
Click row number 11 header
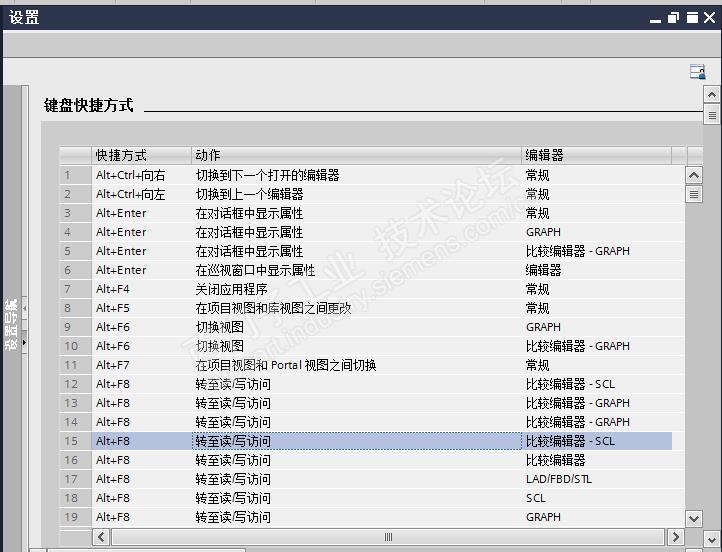76,365
